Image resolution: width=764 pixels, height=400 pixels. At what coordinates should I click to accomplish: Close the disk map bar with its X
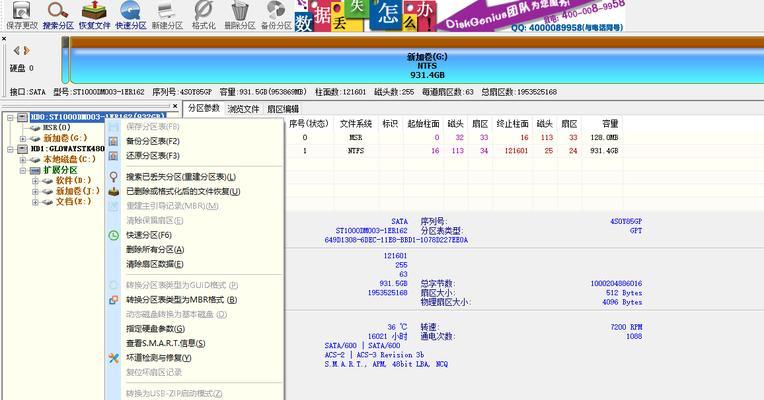point(4,39)
